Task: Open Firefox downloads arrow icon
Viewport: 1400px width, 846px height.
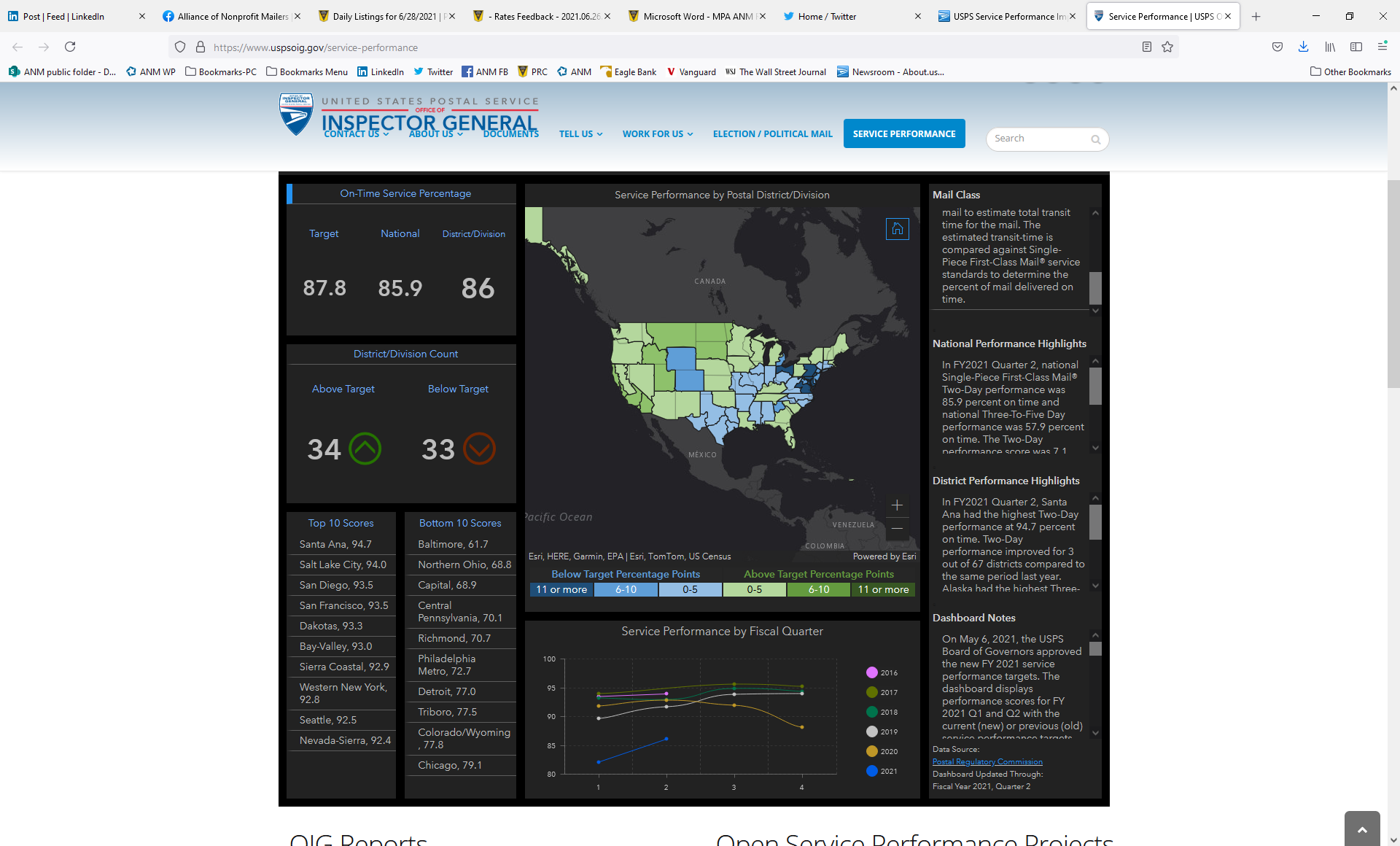Action: tap(1303, 47)
